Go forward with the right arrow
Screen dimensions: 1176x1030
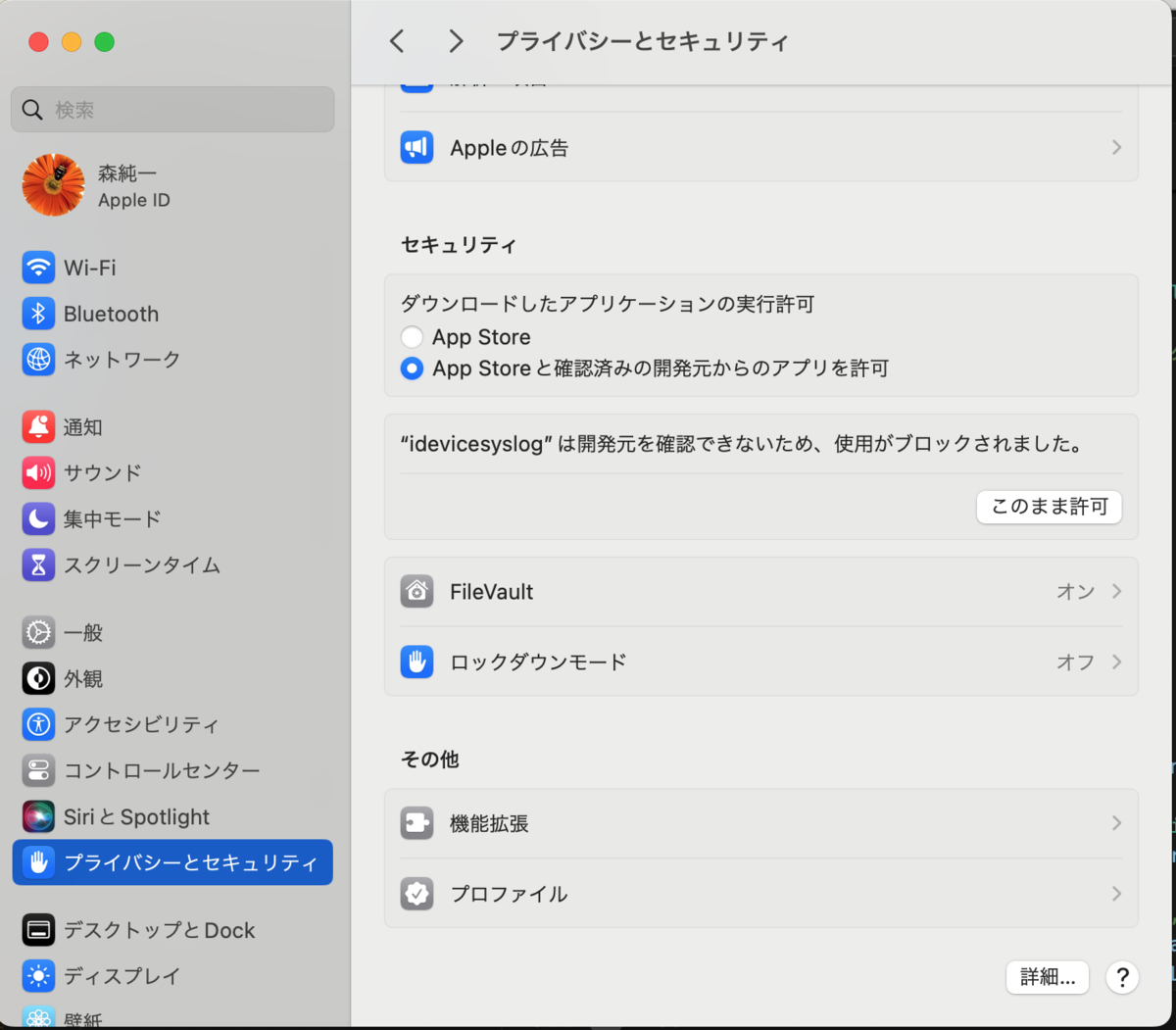[456, 41]
